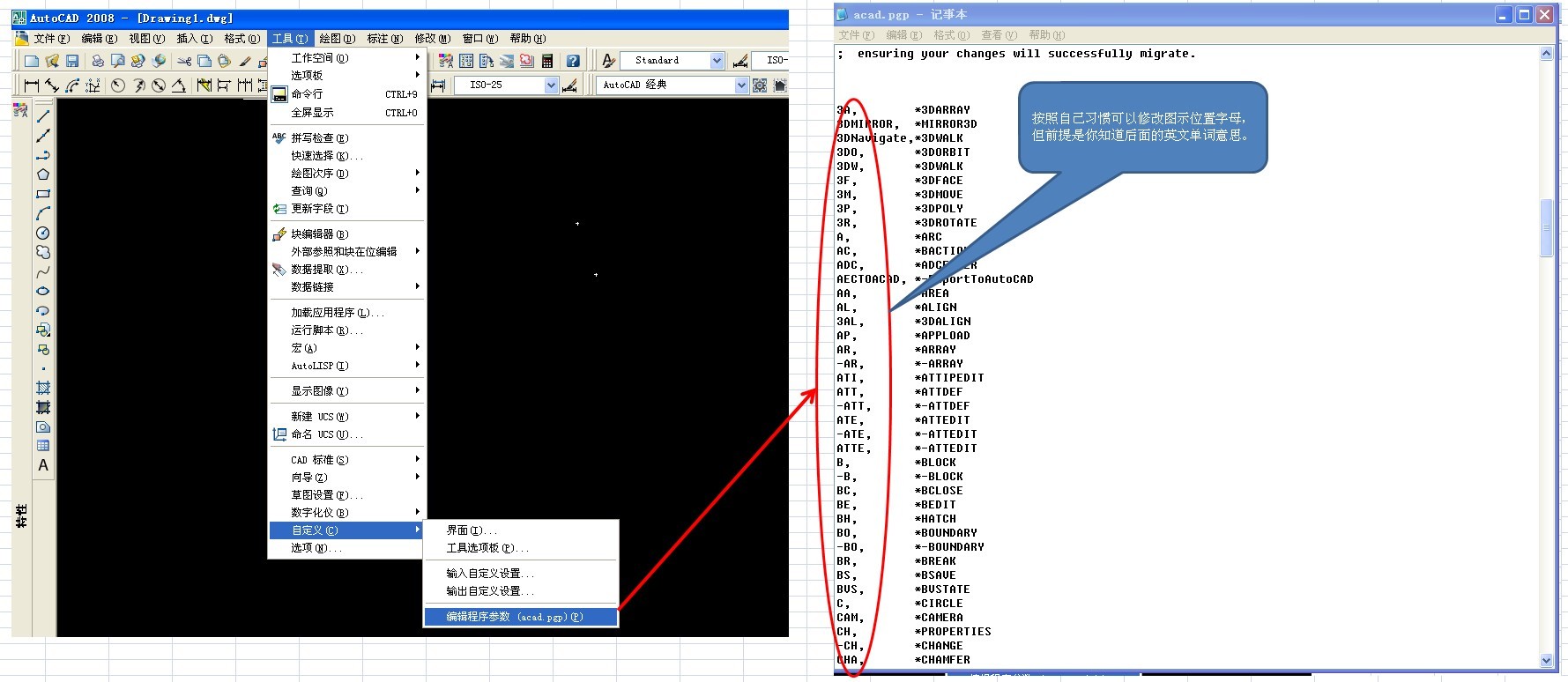The height and width of the screenshot is (682, 1568).
Task: Click the Help question mark icon
Action: [x=573, y=61]
